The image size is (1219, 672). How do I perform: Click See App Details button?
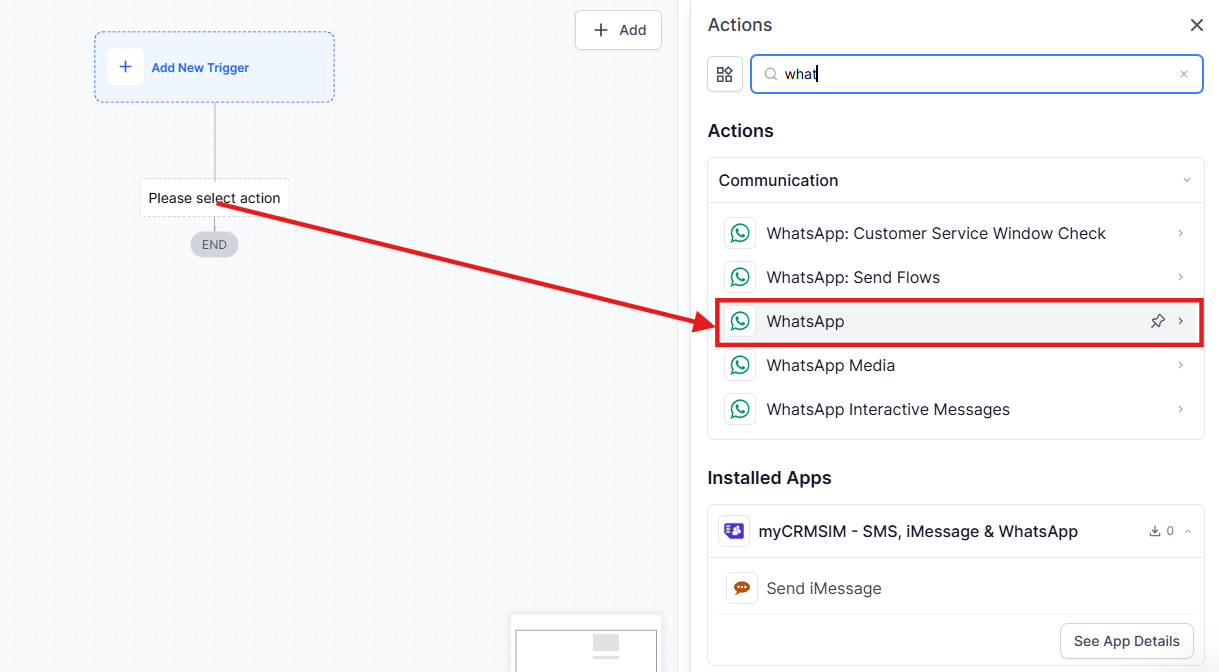[1126, 641]
